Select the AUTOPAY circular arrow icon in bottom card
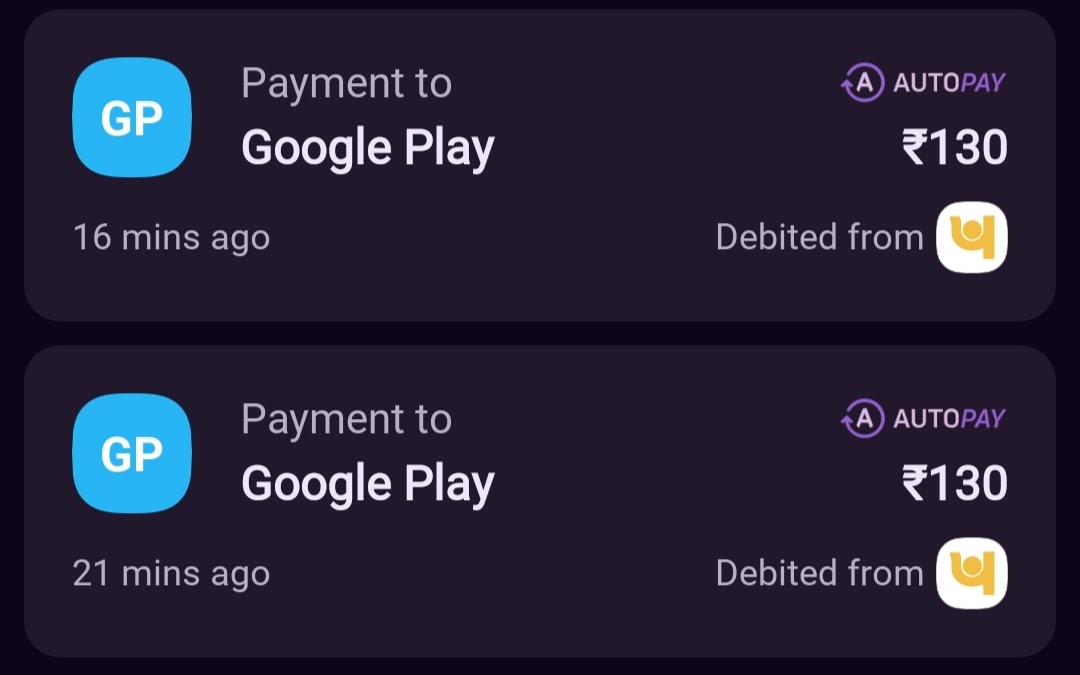1080x675 pixels. 862,417
